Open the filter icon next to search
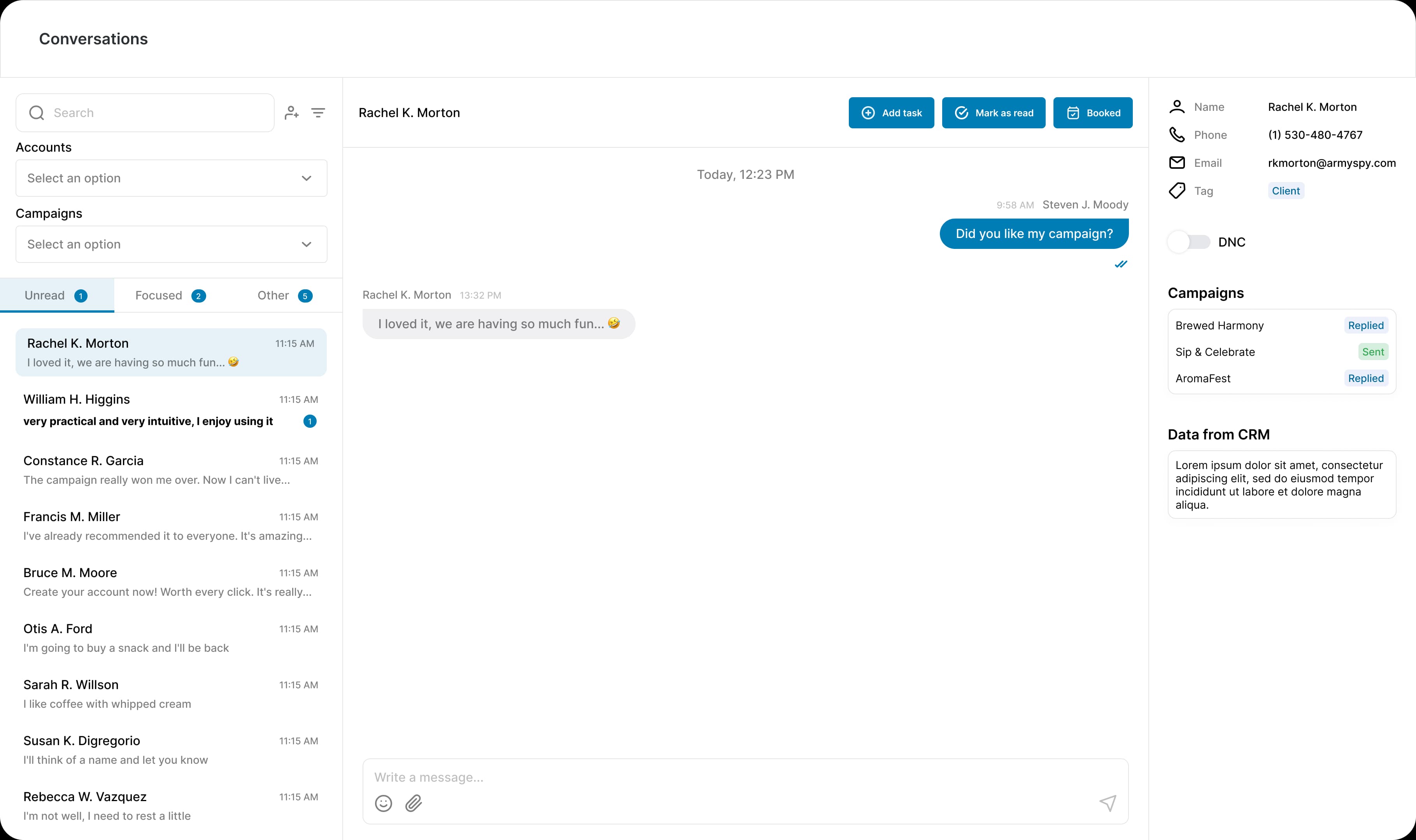Screen dimensions: 1416x840 (x=318, y=113)
